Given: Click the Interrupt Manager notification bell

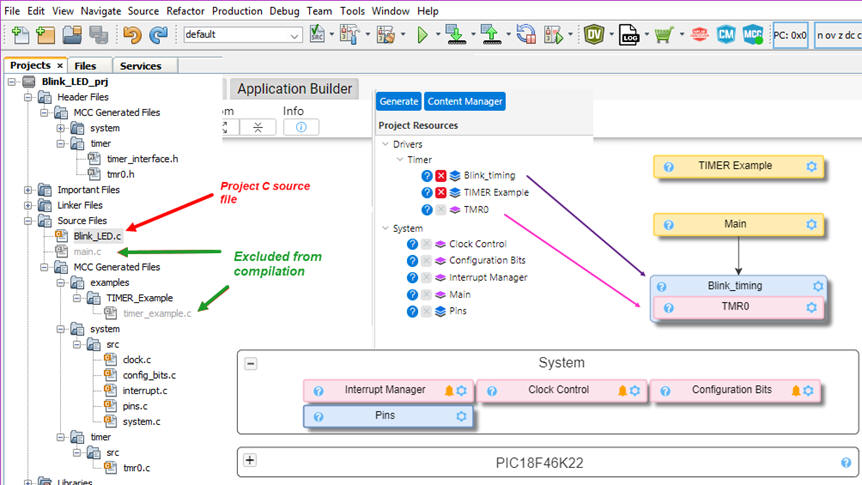Looking at the screenshot, I should pos(449,390).
